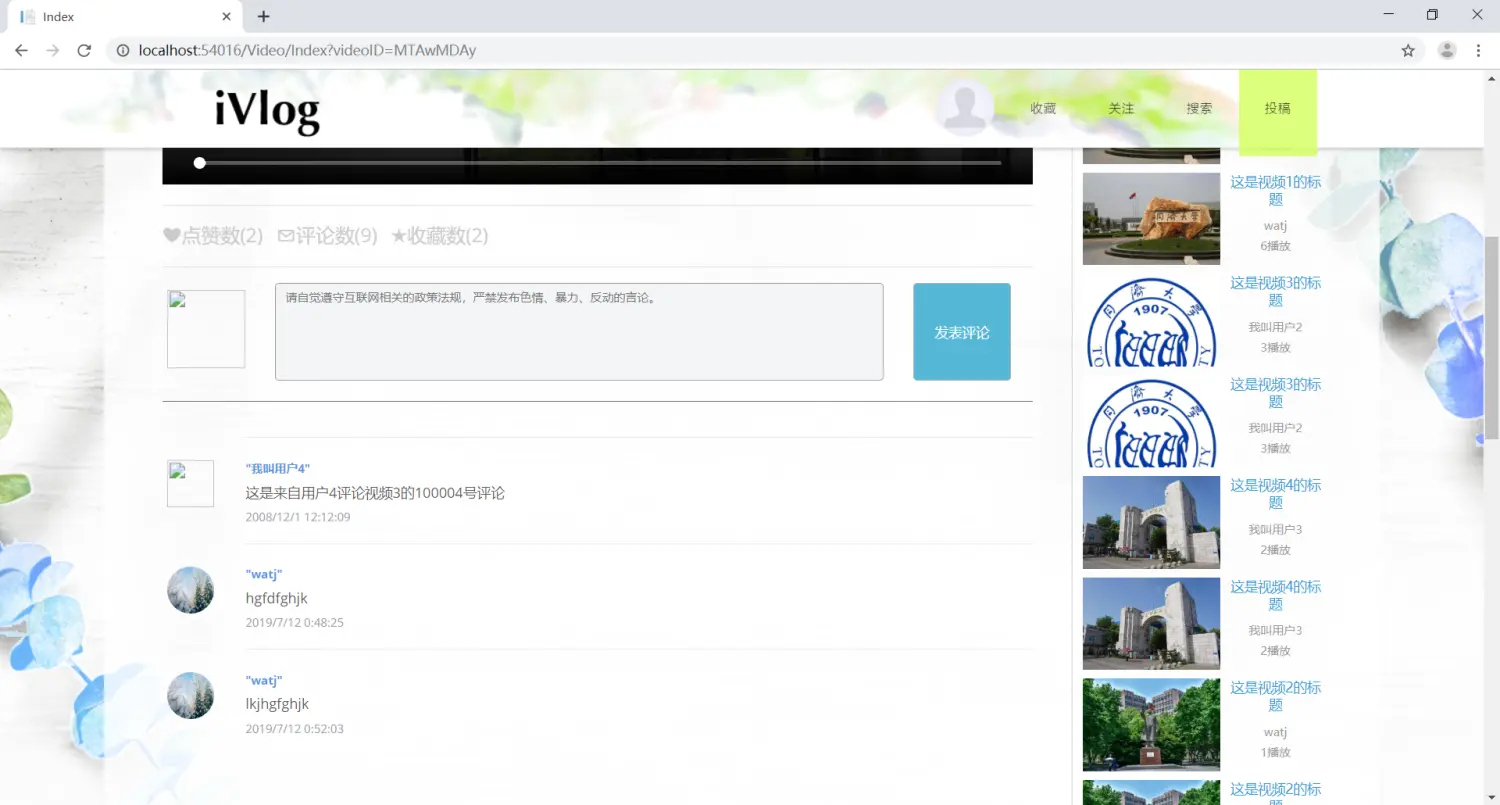Click comment text hgfdfghjk

point(277,598)
